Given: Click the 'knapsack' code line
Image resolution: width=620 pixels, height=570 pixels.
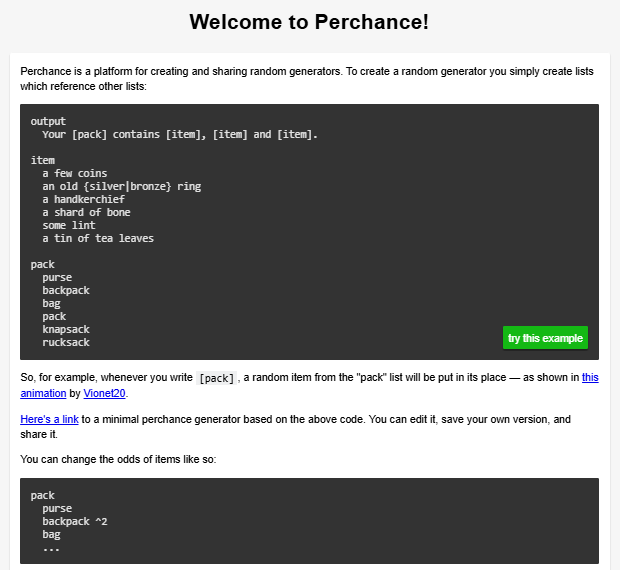Looking at the screenshot, I should (66, 329).
